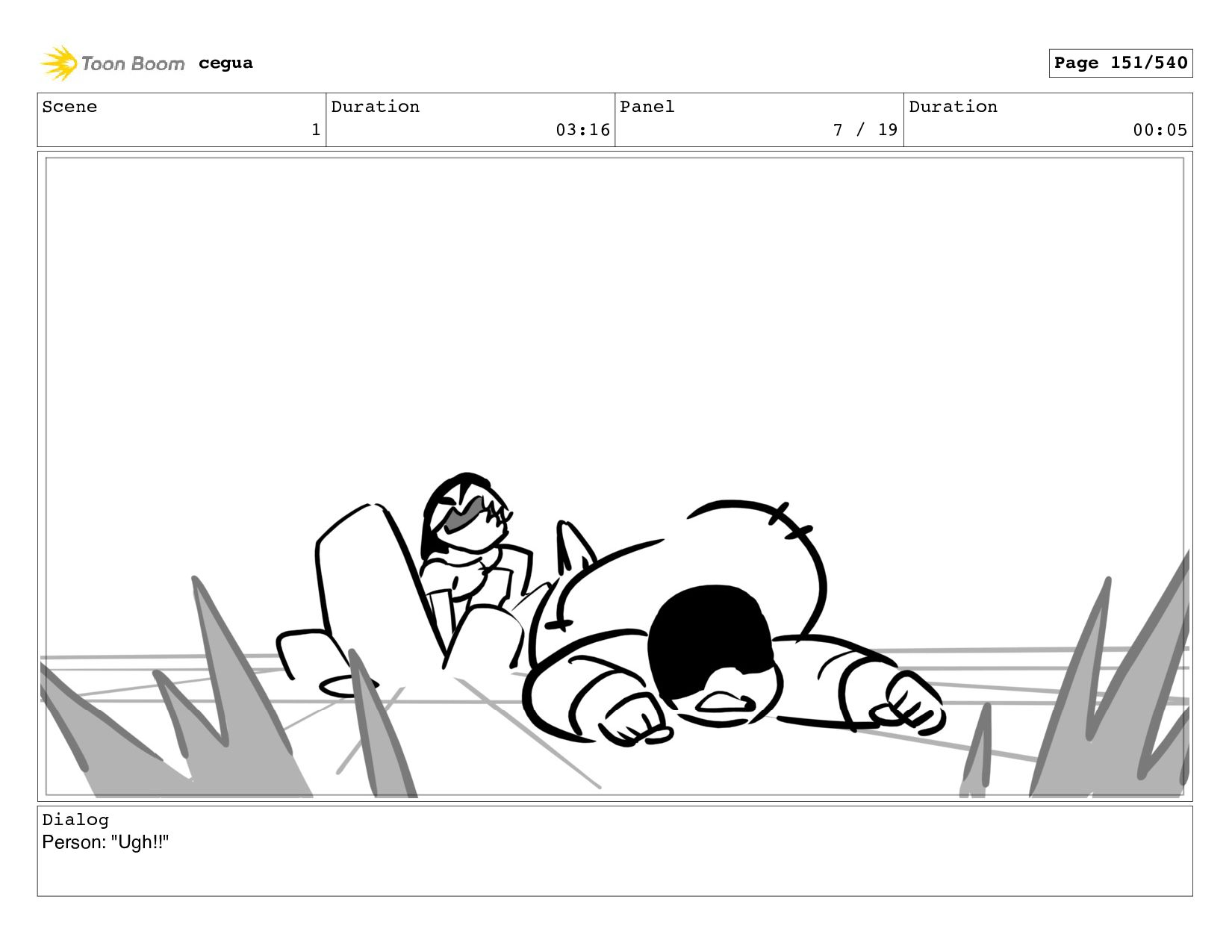Click the 'Dialog' section label
This screenshot has width=1232, height=952.
point(75,820)
